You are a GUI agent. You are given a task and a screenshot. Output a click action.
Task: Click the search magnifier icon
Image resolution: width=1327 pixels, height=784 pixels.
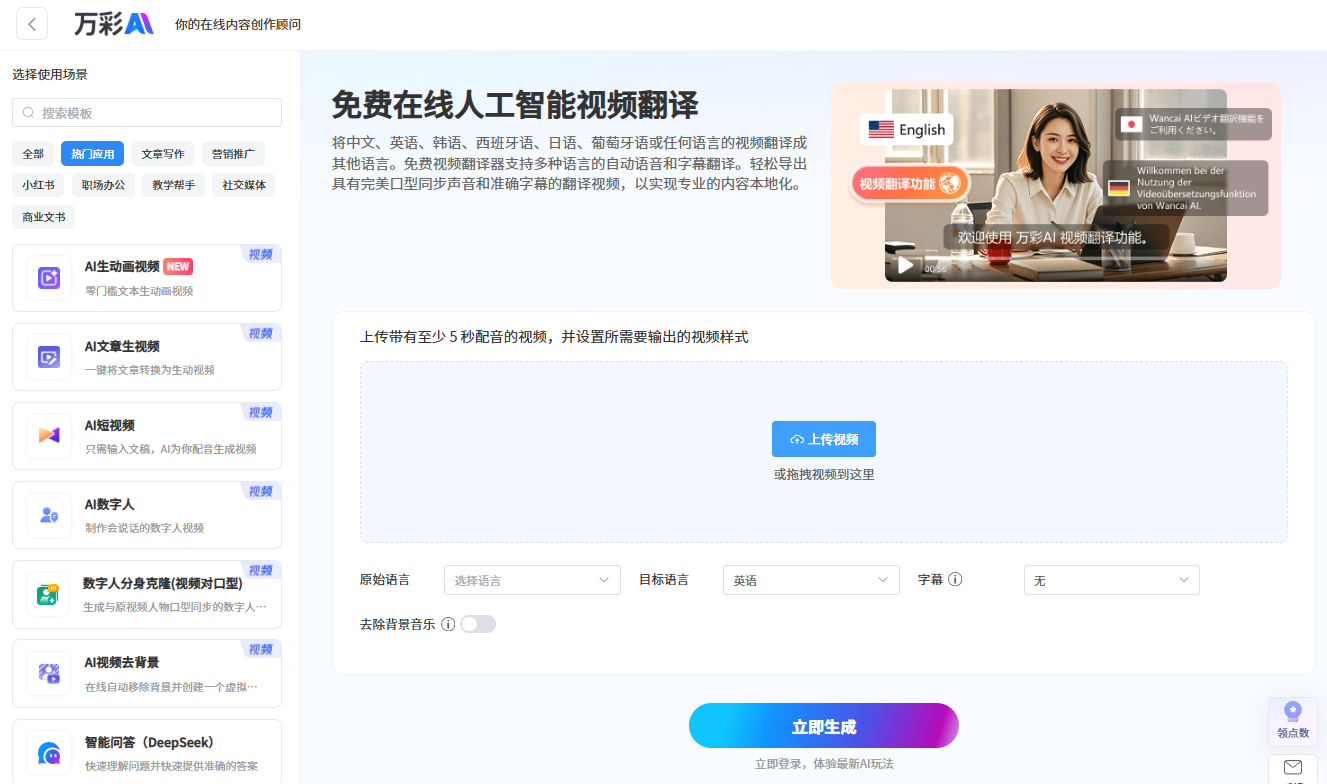point(28,113)
